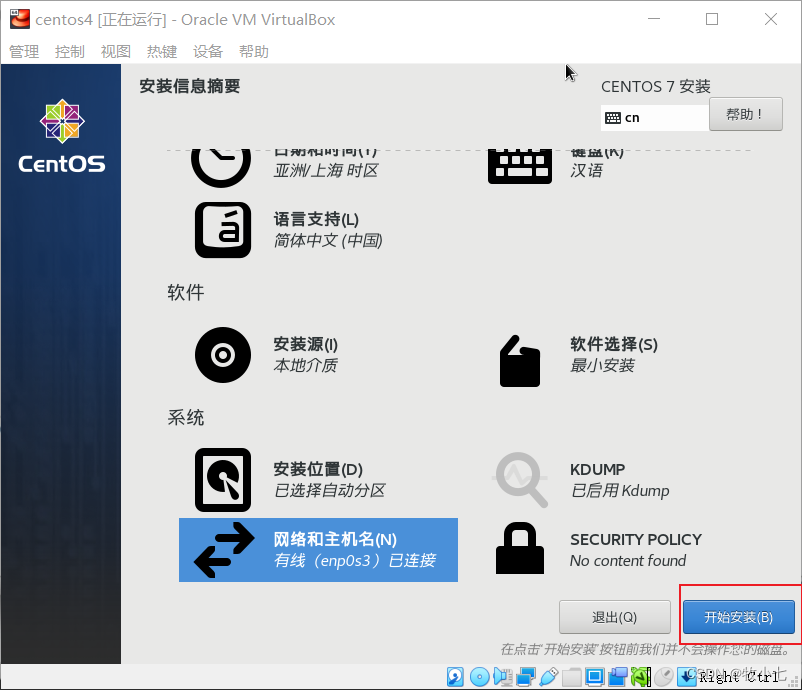Click Right Ctrl host key text
Screen dimensions: 802x690
tap(739, 677)
